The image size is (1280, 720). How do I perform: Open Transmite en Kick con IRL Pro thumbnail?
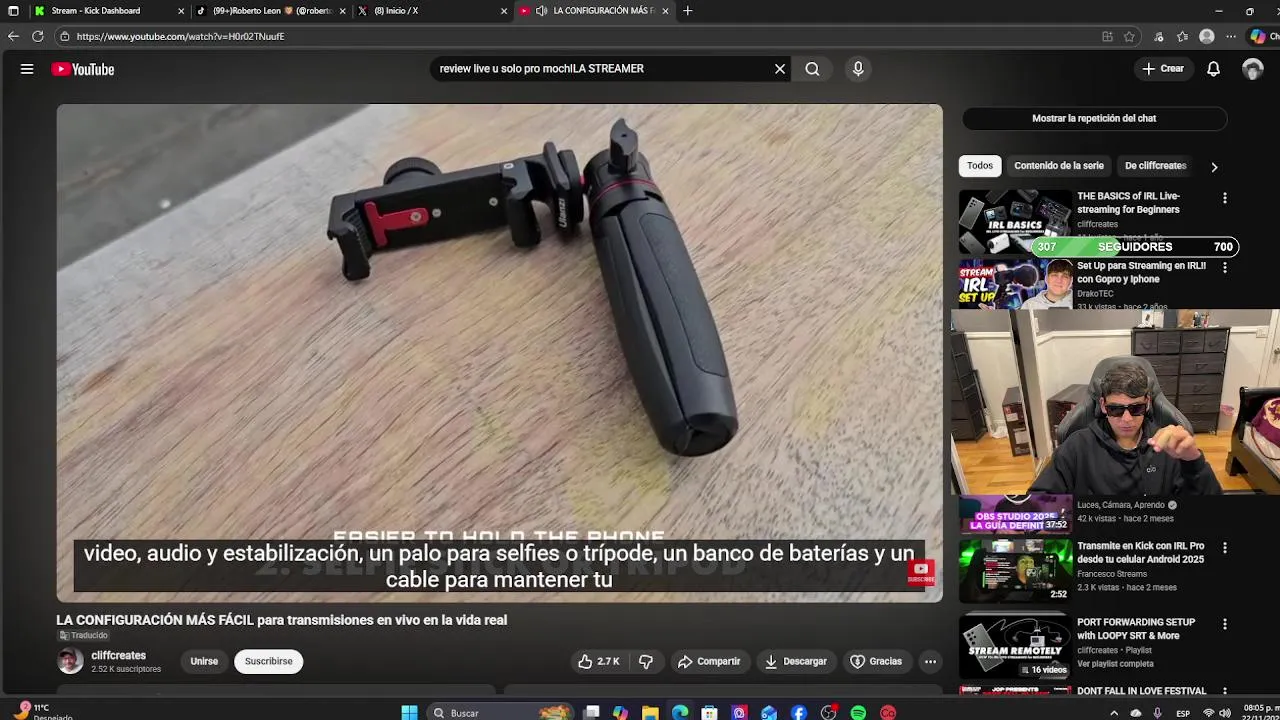click(1015, 571)
